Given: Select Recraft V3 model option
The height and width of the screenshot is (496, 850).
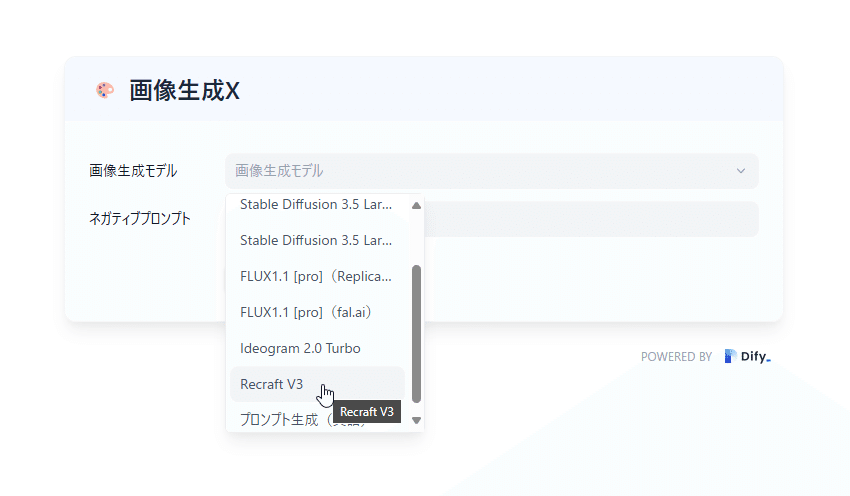Looking at the screenshot, I should 317,384.
